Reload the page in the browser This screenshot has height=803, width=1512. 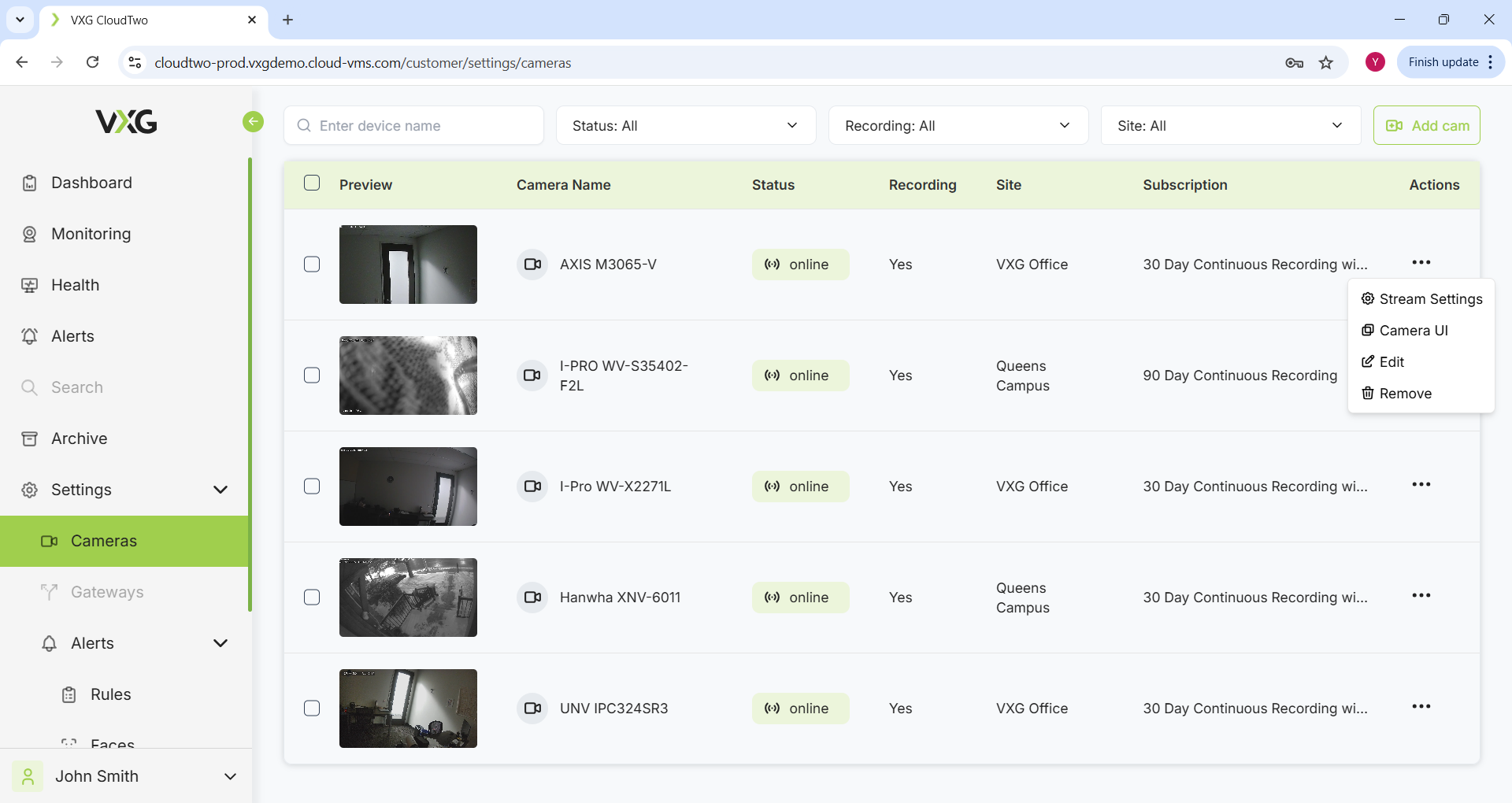pos(93,62)
